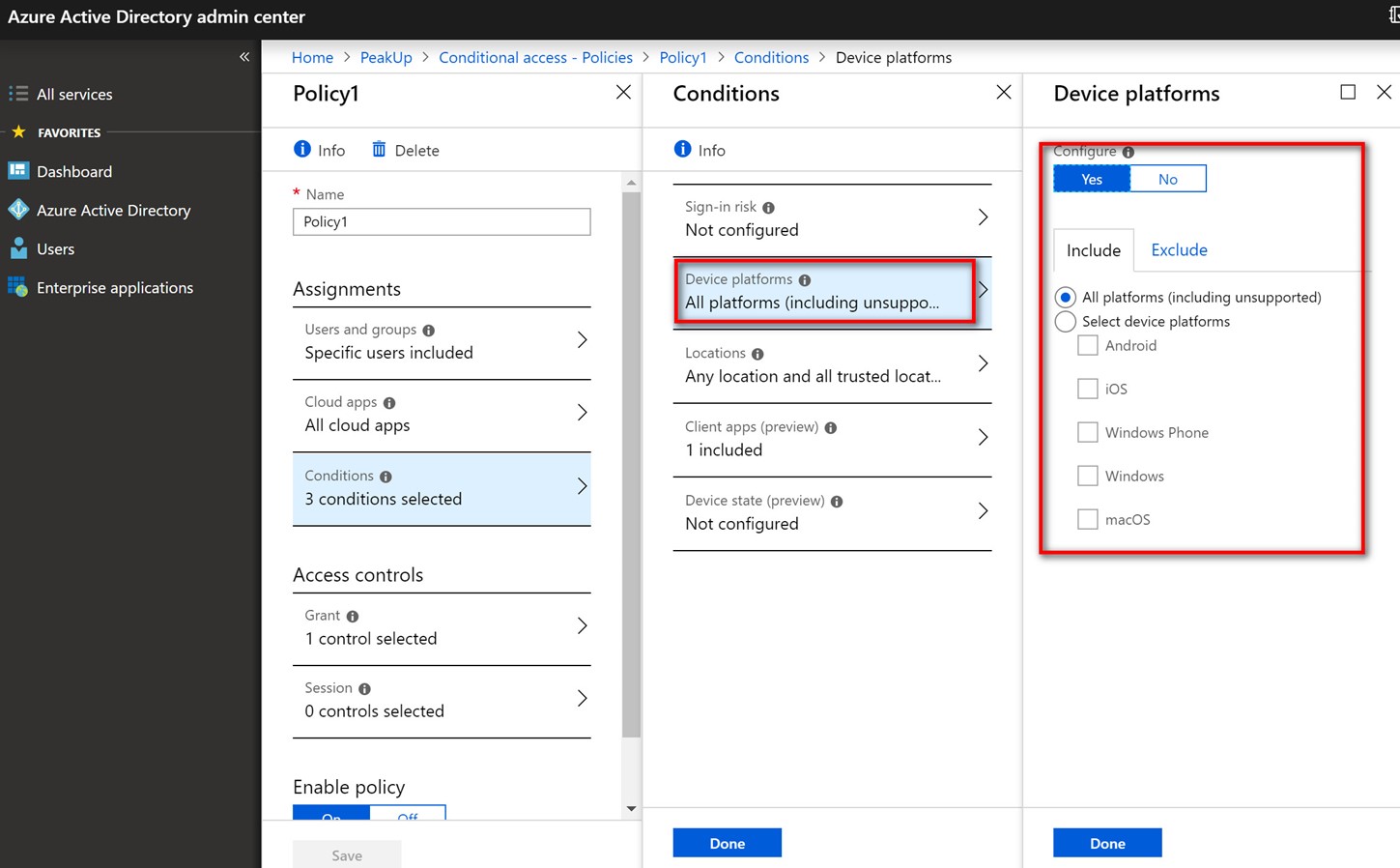Show info tooltip for Users and groups
Viewport: 1400px width, 868px height.
coord(428,330)
